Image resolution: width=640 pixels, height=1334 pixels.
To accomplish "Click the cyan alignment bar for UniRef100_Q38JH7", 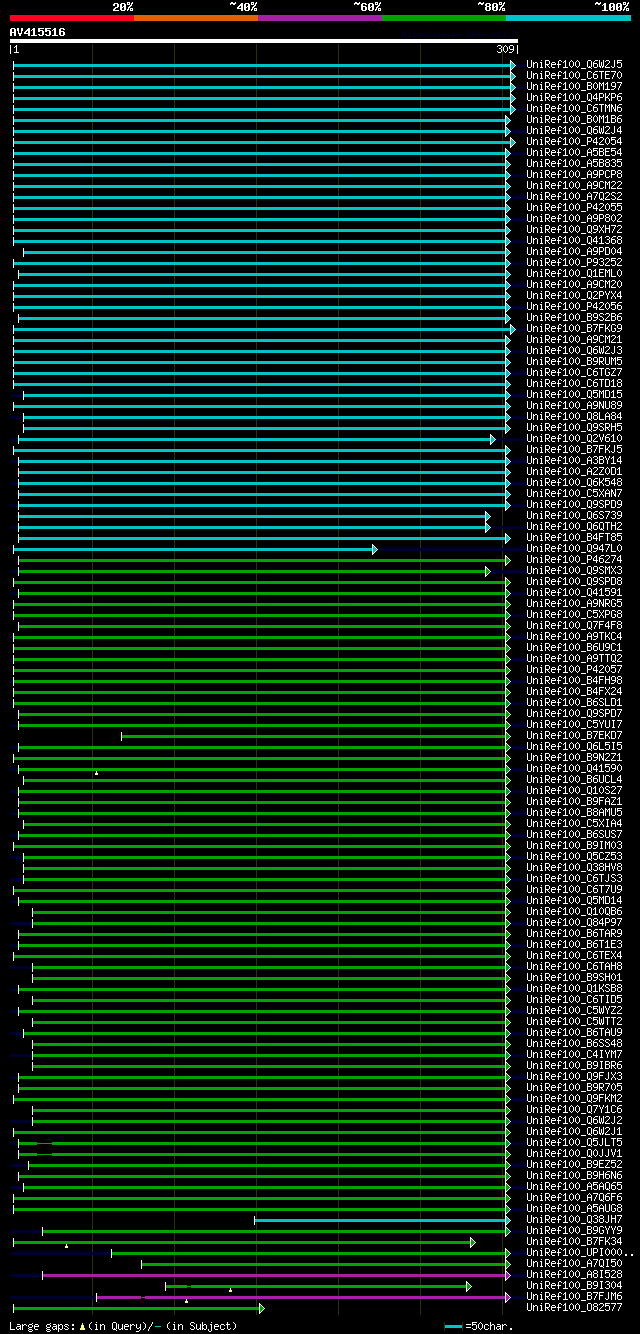I will (x=382, y=1220).
